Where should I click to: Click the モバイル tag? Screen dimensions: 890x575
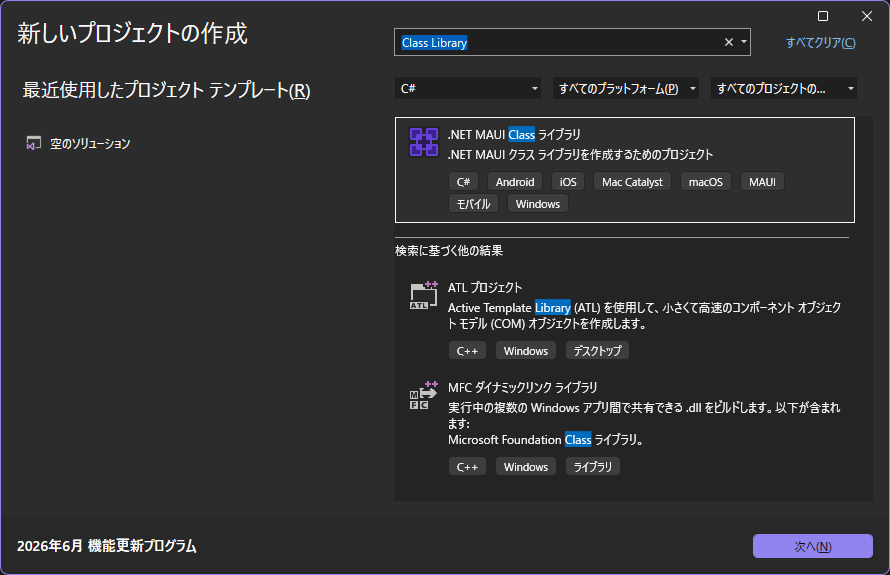tap(473, 204)
